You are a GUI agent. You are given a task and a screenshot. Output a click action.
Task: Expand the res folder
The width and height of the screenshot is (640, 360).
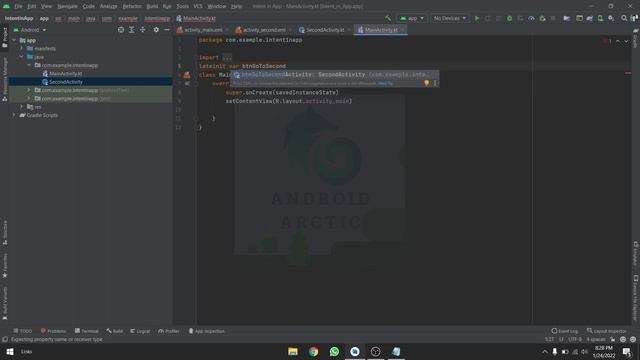pyautogui.click(x=22, y=107)
